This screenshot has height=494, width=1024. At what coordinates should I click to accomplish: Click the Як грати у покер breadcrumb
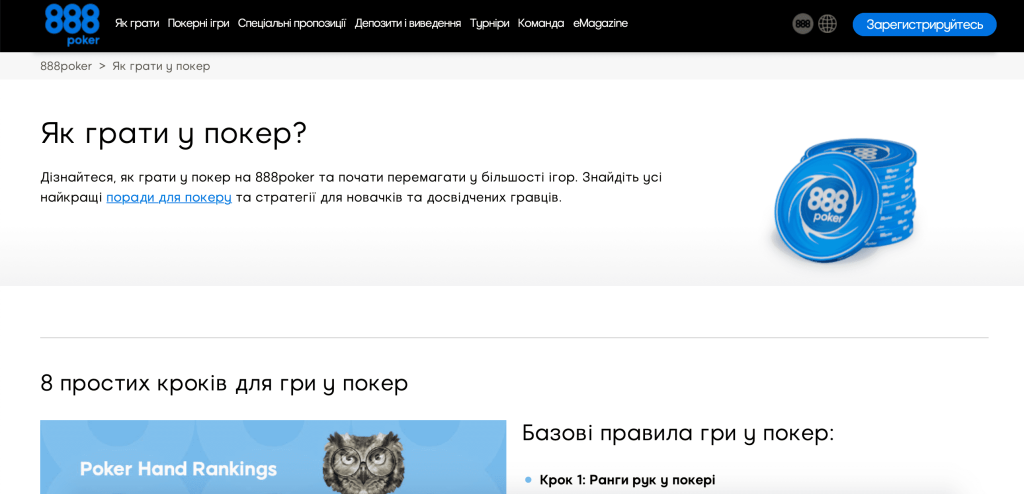click(x=161, y=66)
